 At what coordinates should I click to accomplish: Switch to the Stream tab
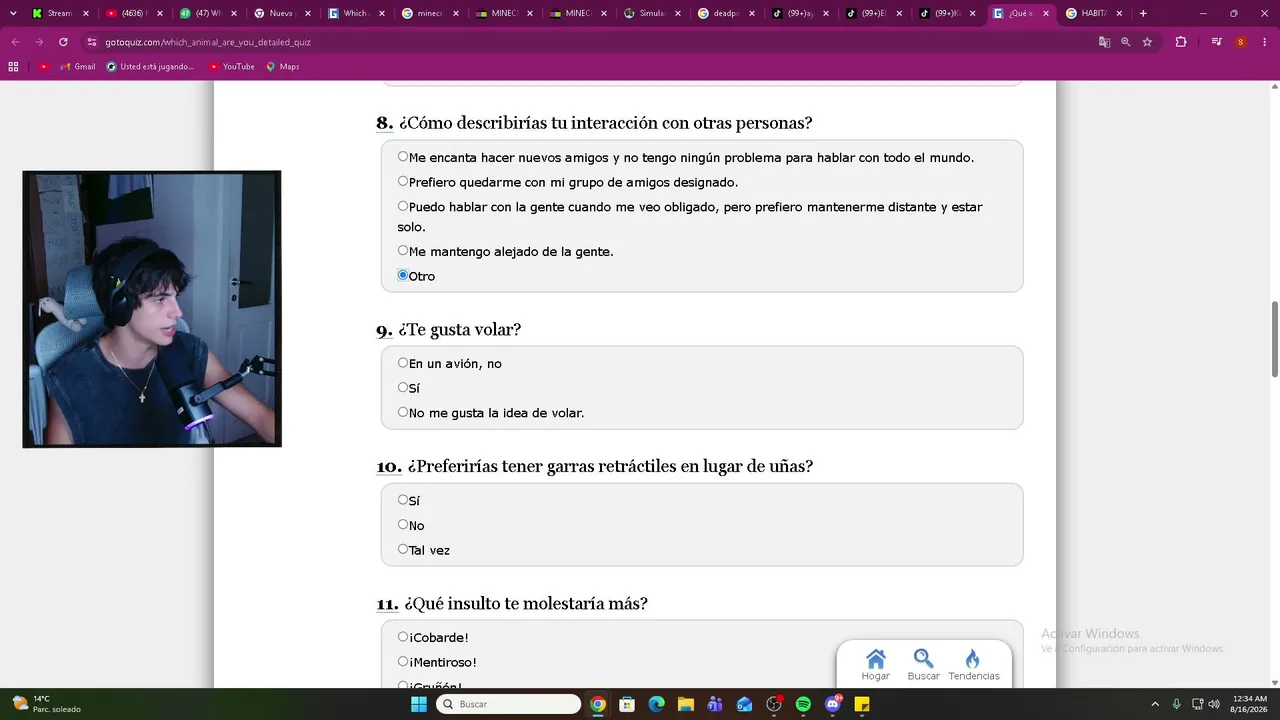point(59,13)
